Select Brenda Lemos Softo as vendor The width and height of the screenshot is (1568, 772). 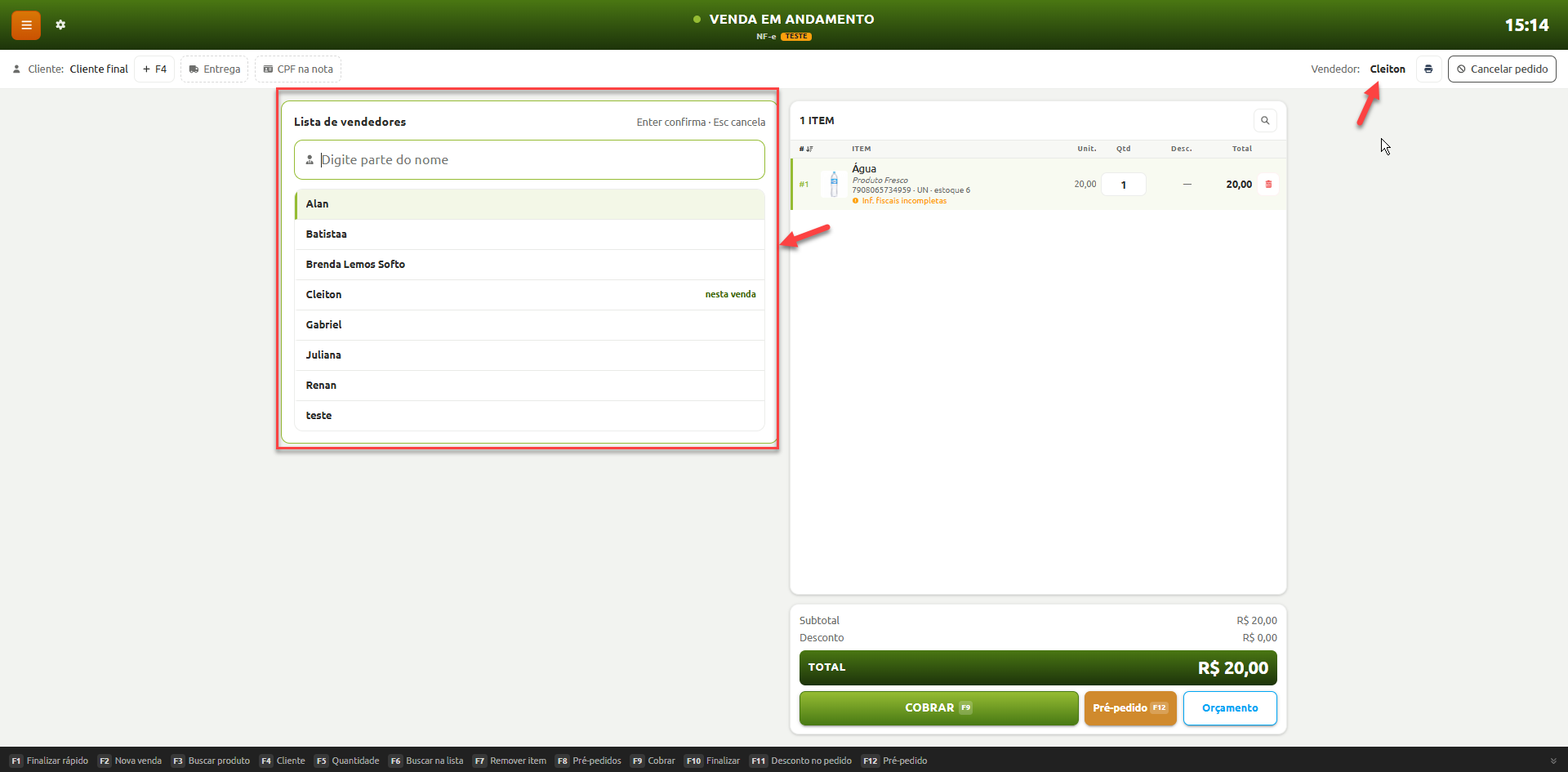pos(530,265)
